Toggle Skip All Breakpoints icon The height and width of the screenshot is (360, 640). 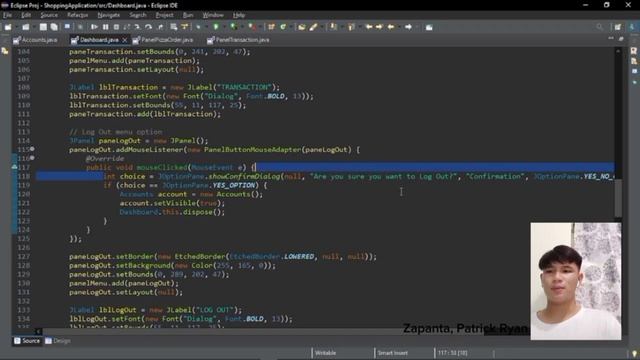(x=80, y=27)
